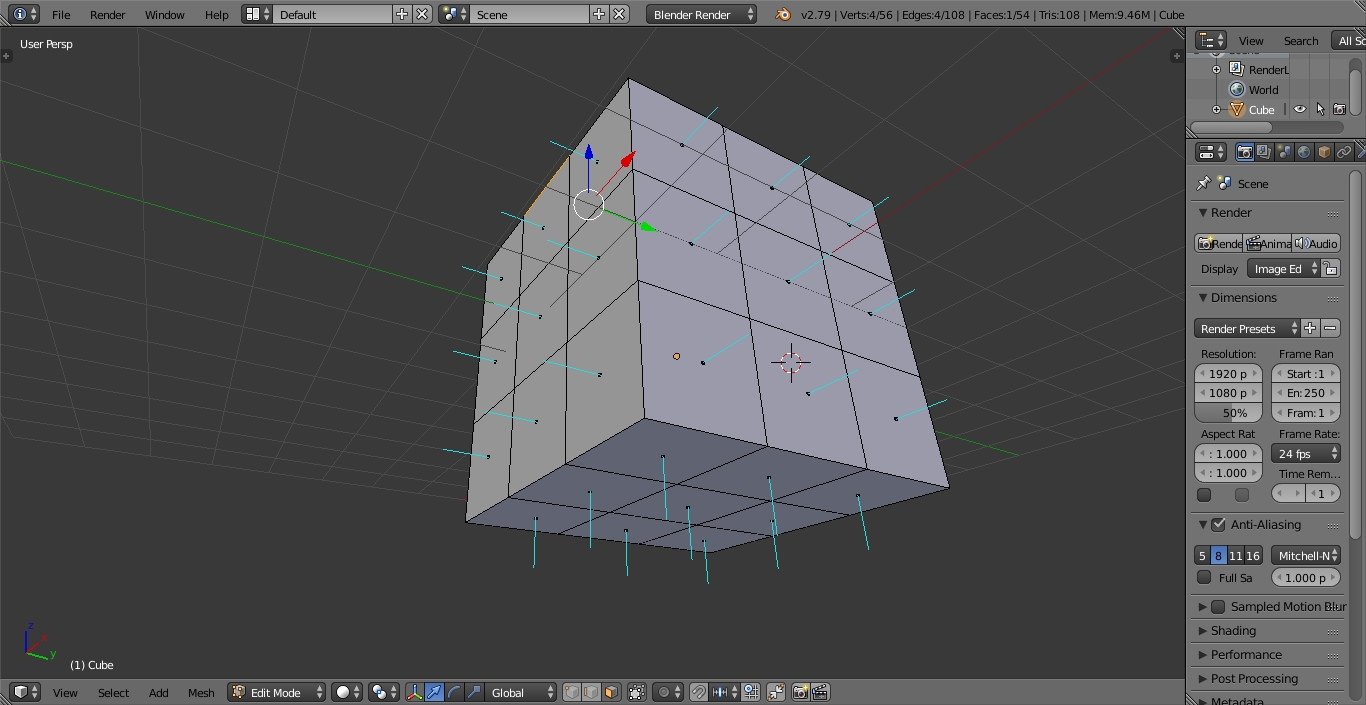1366x705 pixels.
Task: Click the Scene pin icon in properties
Action: click(x=1204, y=183)
